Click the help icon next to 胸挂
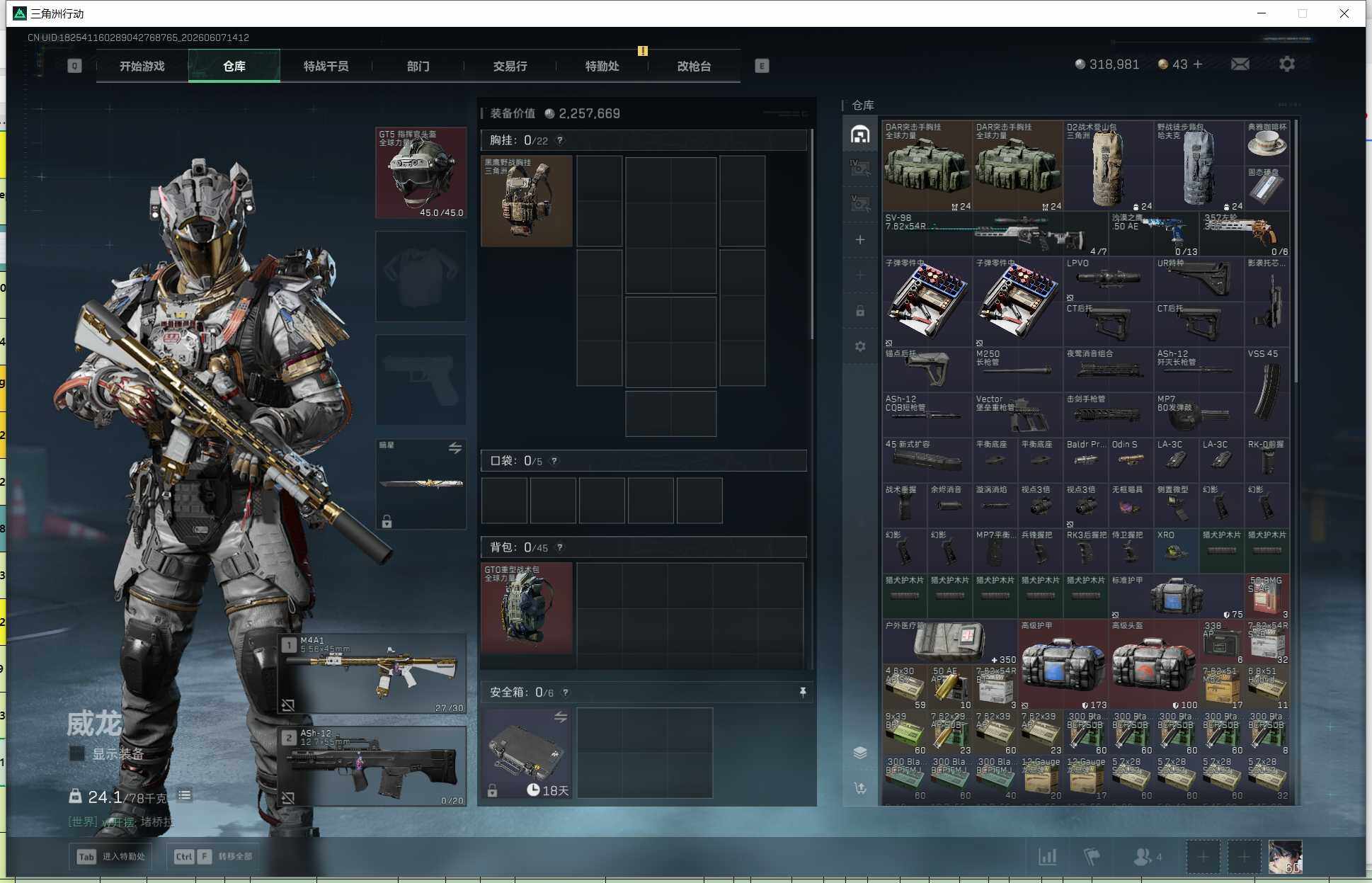 coord(560,140)
